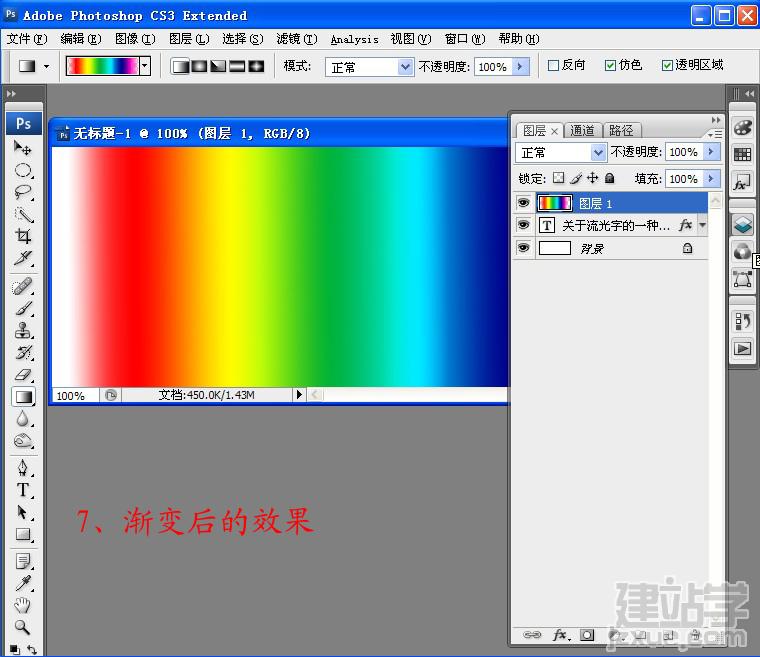Open options bar opacity slider arrow

pos(520,66)
